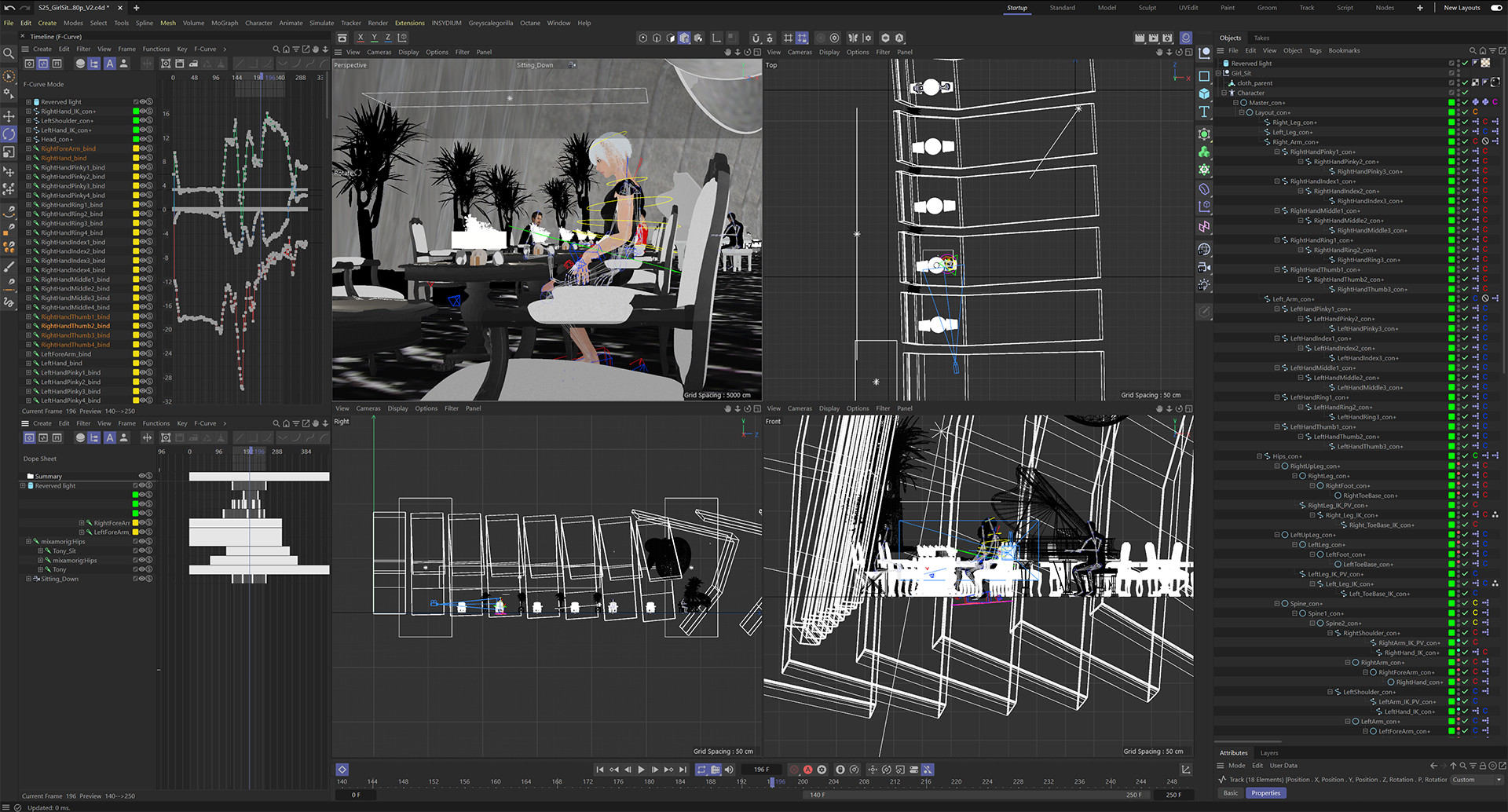Open the Custom dropdown in Attributes panel

(x=1476, y=780)
